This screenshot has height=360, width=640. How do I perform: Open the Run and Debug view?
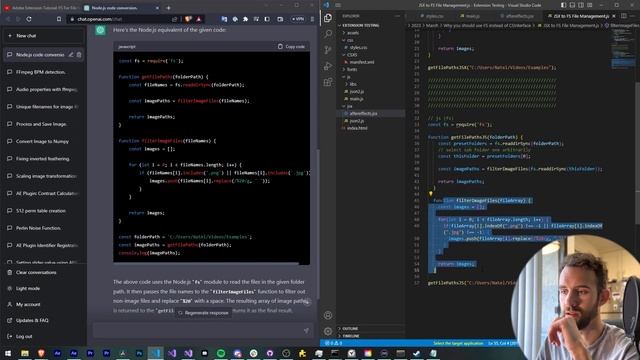328,66
